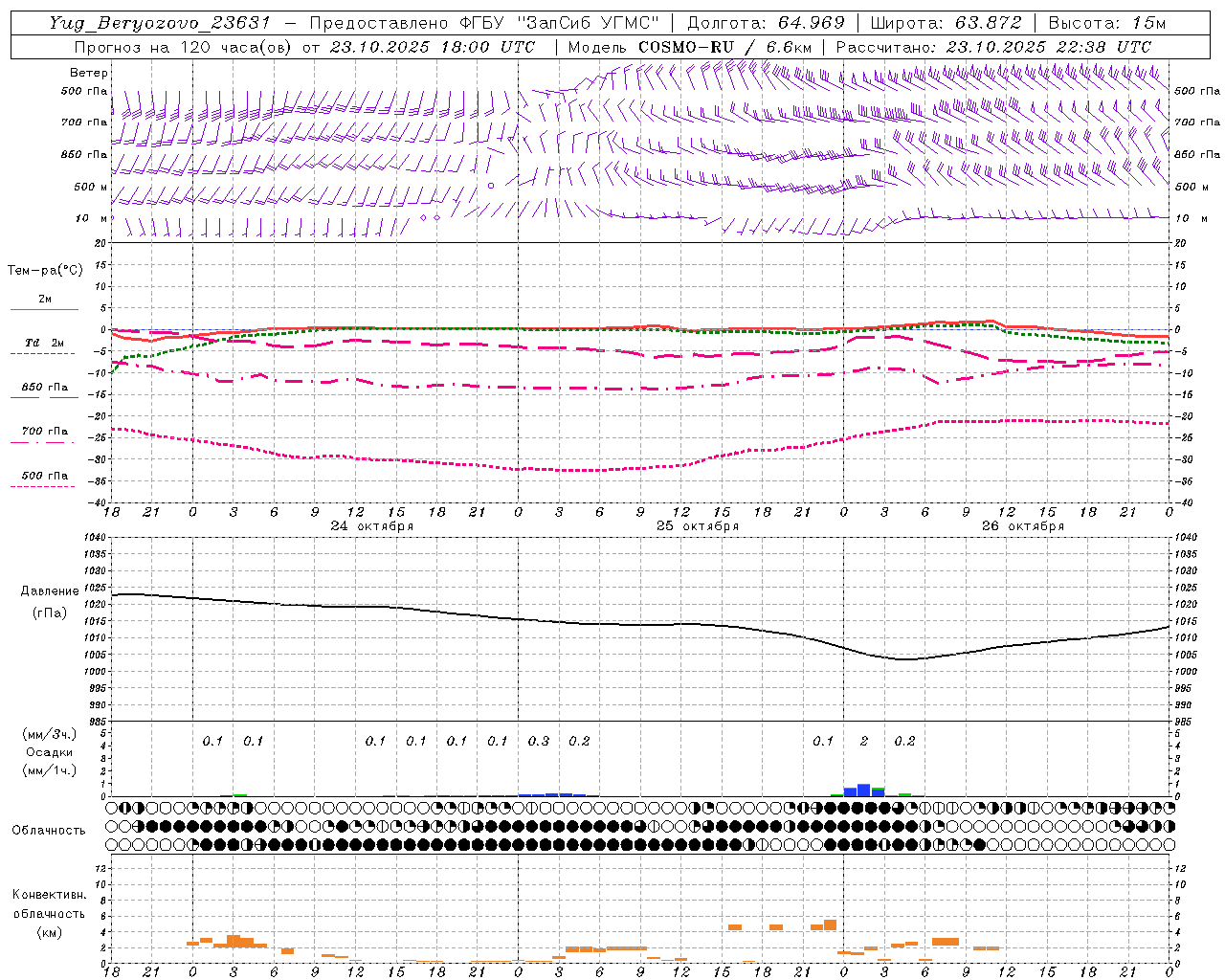
Task: Click the 10 м wind level label on the left
Action: (x=91, y=218)
